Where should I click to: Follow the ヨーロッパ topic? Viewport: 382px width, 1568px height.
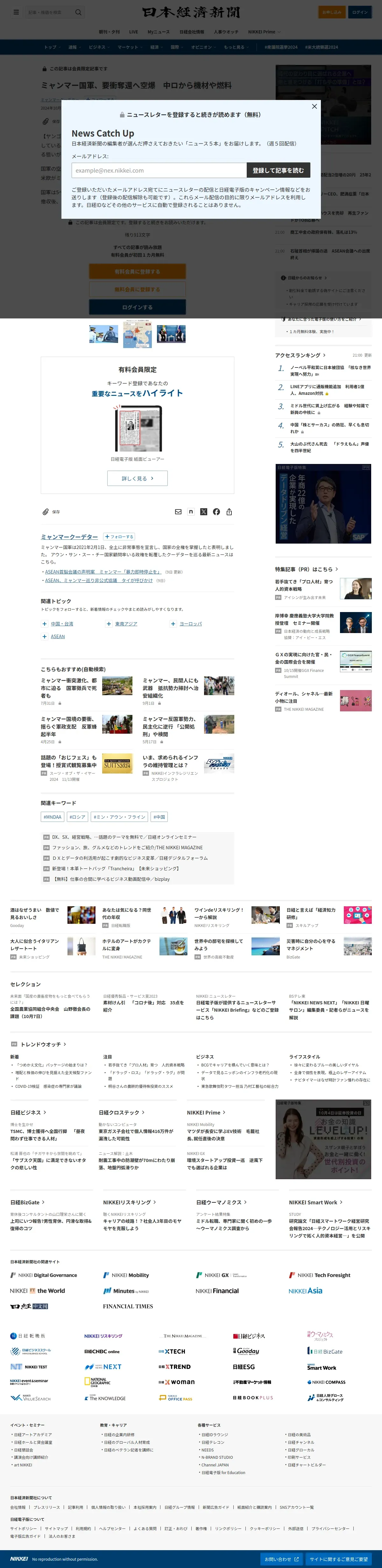tap(173, 624)
